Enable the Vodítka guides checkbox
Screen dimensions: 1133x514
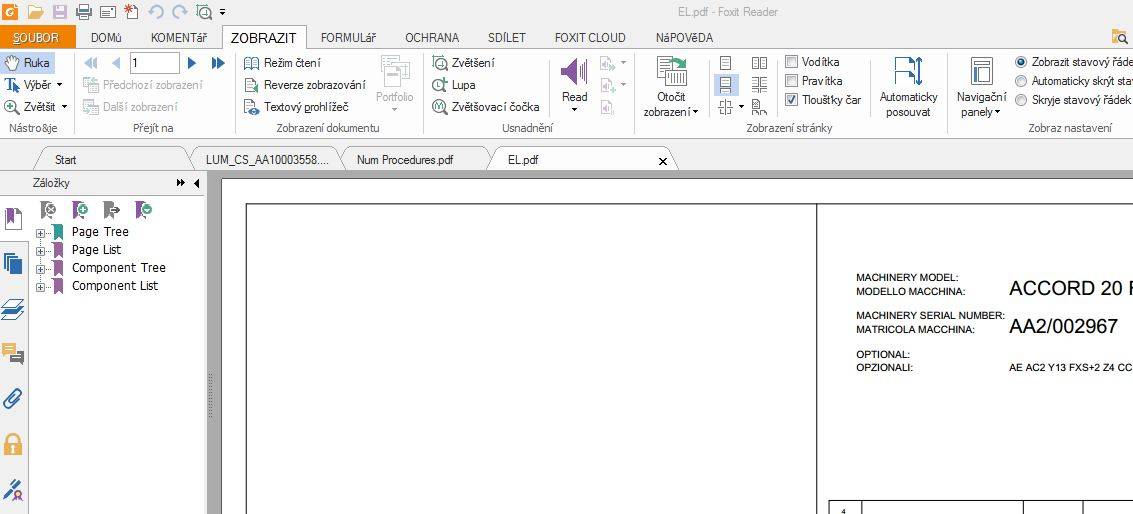click(x=791, y=62)
